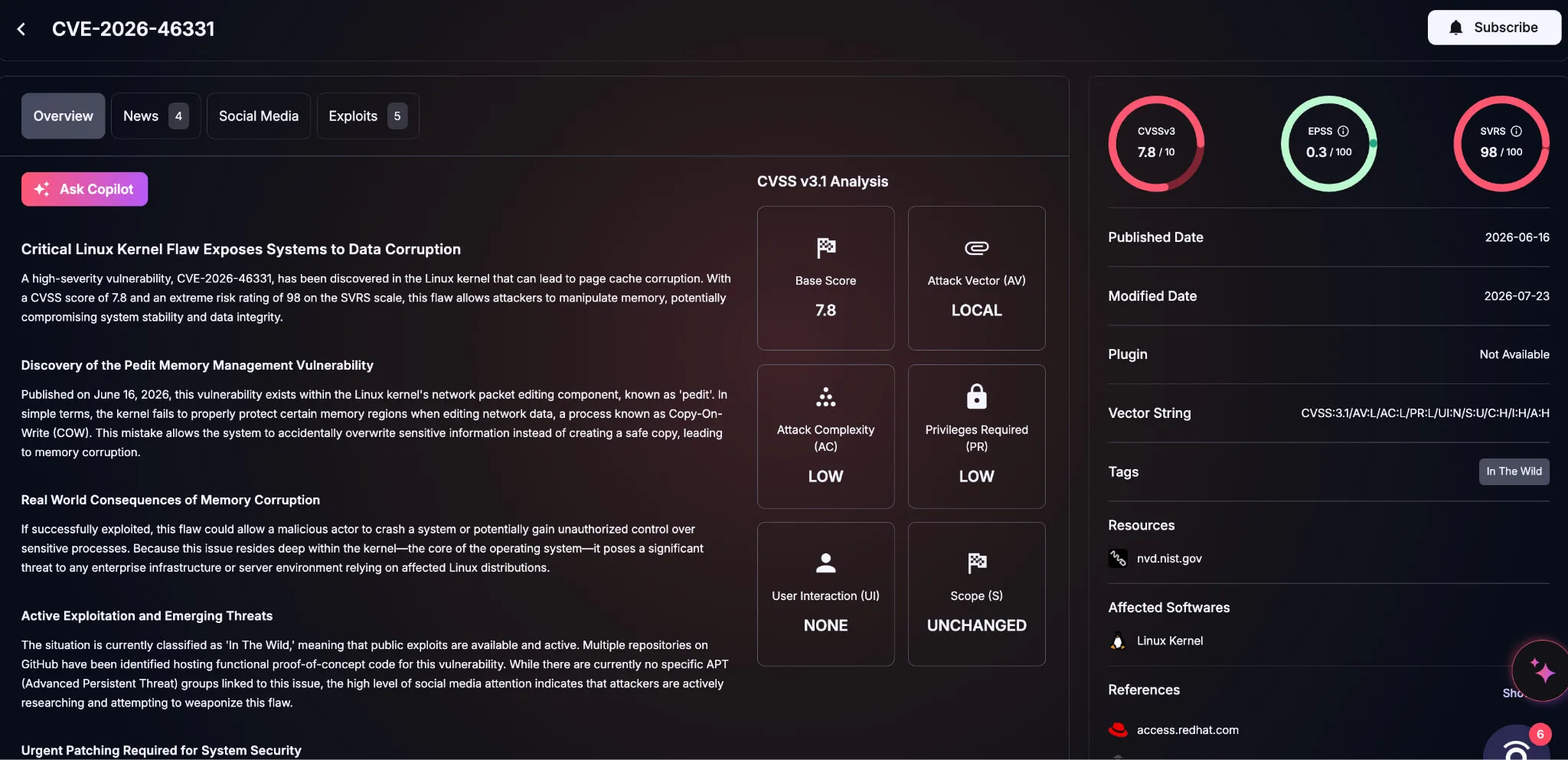This screenshot has height=760, width=1568.
Task: Click the Attack Vector LOCAL value
Action: coord(976,310)
